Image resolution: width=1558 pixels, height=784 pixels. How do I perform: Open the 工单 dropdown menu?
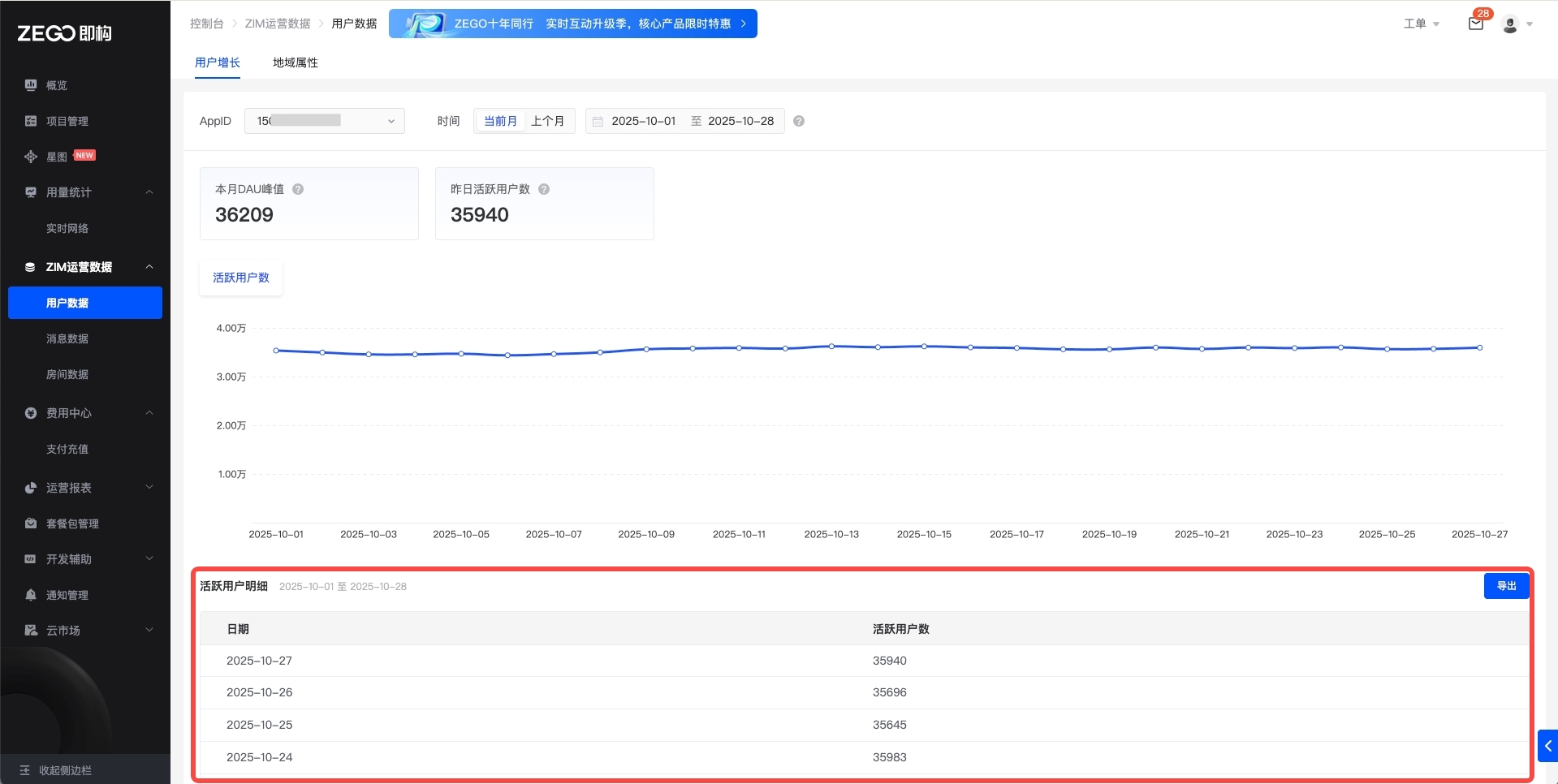click(x=1421, y=24)
